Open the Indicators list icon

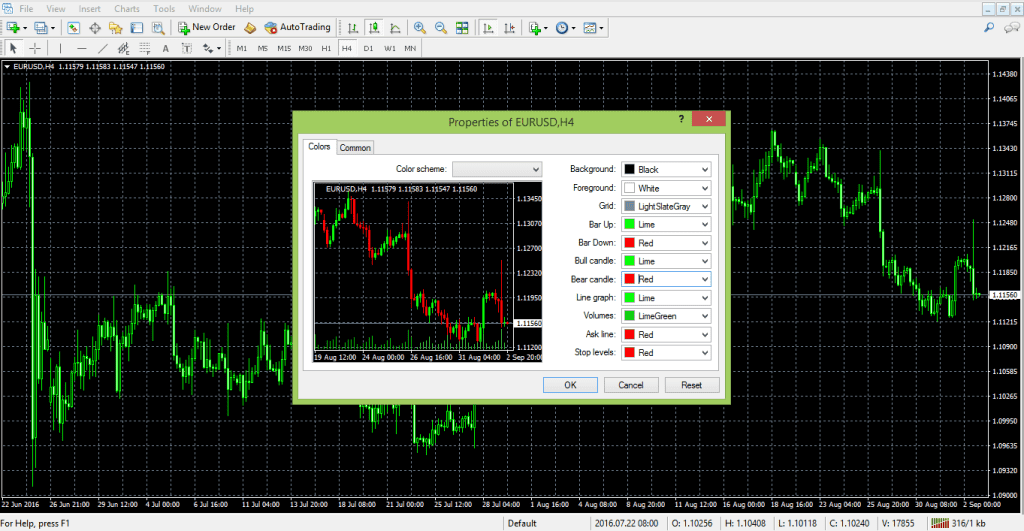pos(535,27)
